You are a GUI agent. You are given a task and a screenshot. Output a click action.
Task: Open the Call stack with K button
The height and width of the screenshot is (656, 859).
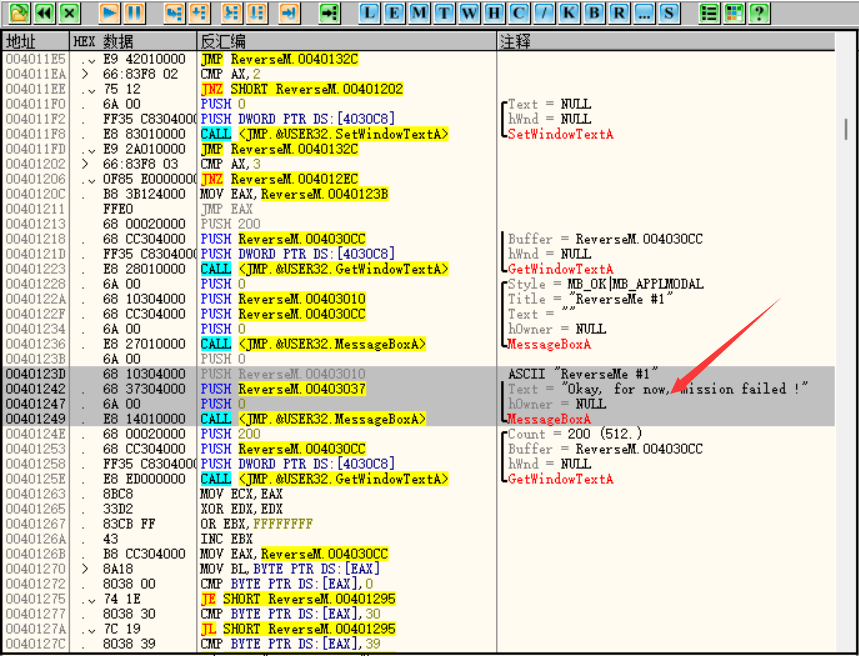(x=569, y=13)
